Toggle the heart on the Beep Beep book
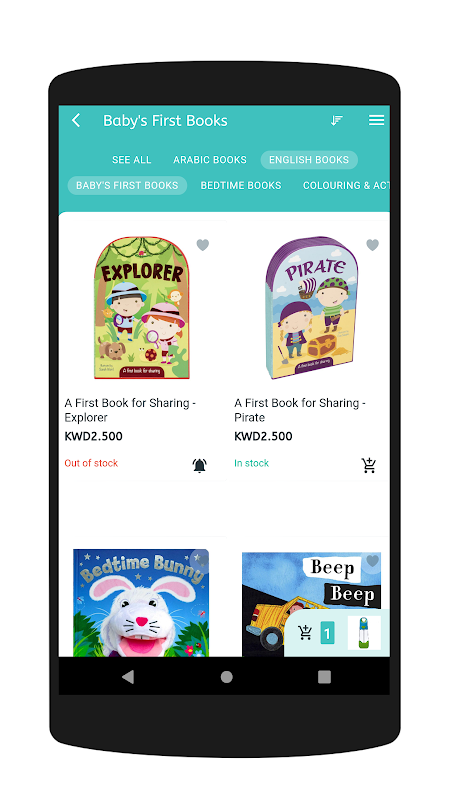Screen dimensions: 450x800 pyautogui.click(x=372, y=561)
